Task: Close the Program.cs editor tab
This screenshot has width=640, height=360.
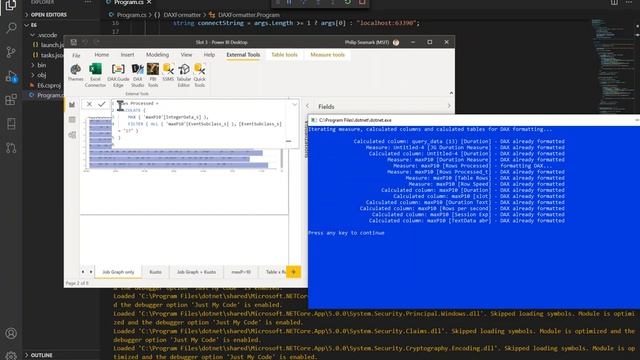Action: (x=149, y=2)
